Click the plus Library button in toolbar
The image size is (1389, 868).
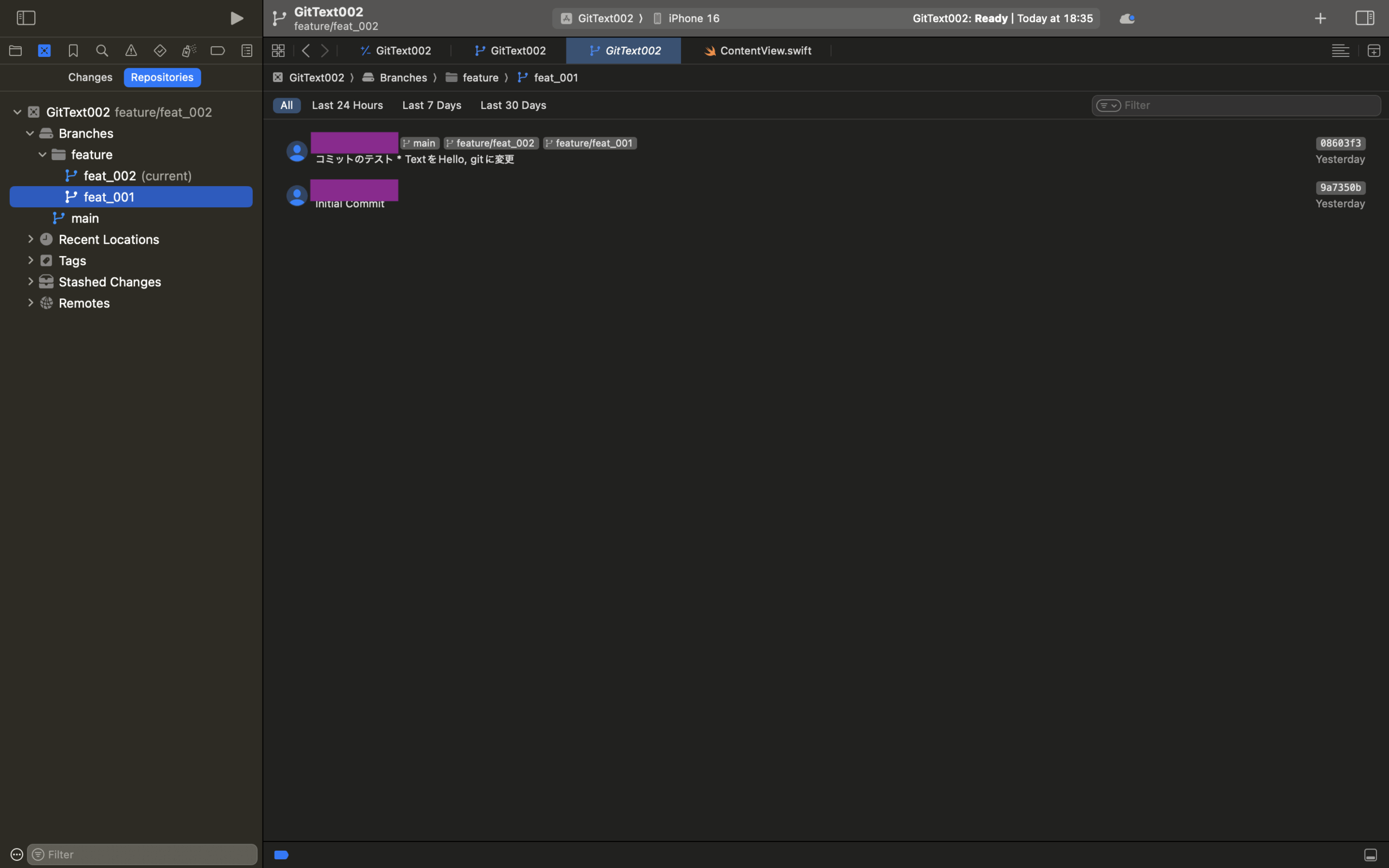1320,18
